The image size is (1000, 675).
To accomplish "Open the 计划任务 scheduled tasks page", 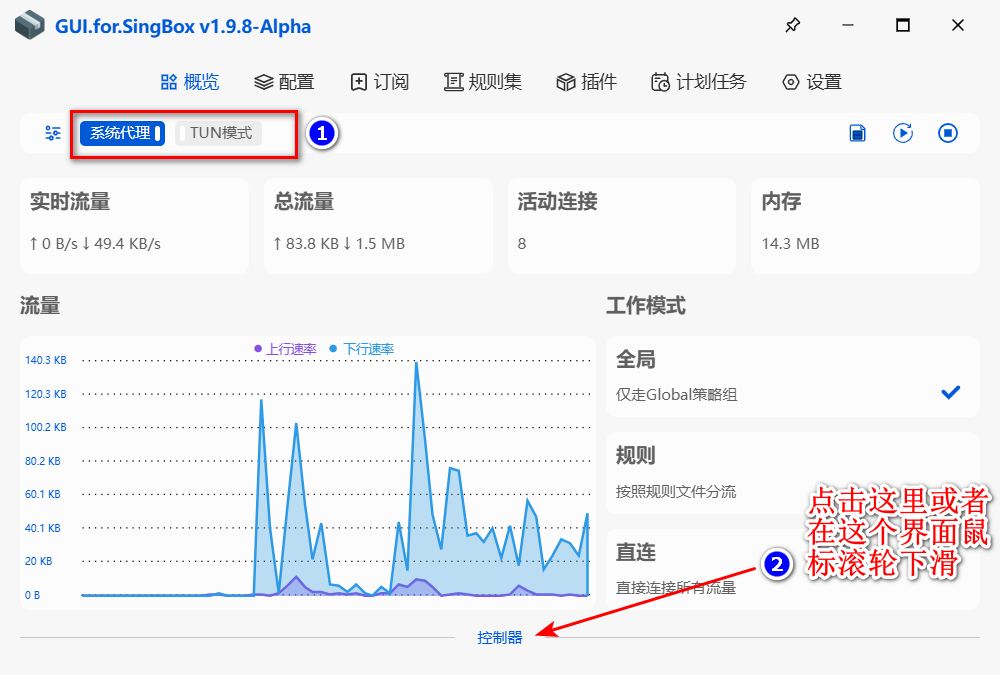I will (698, 82).
